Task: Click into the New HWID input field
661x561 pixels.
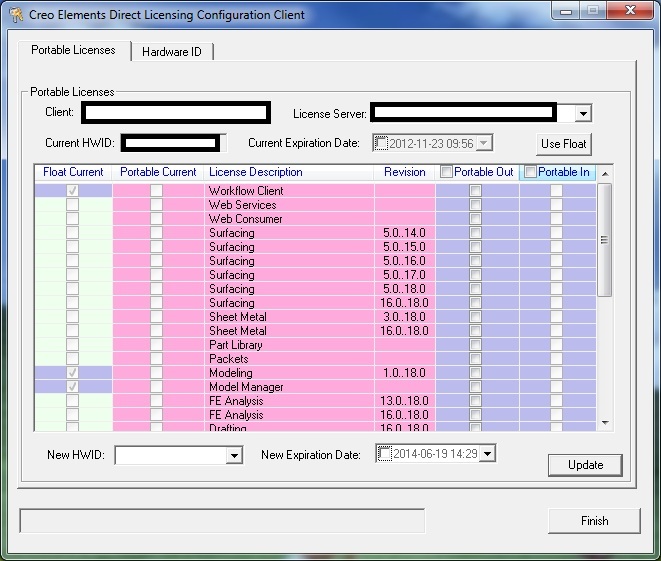Action: coord(171,455)
